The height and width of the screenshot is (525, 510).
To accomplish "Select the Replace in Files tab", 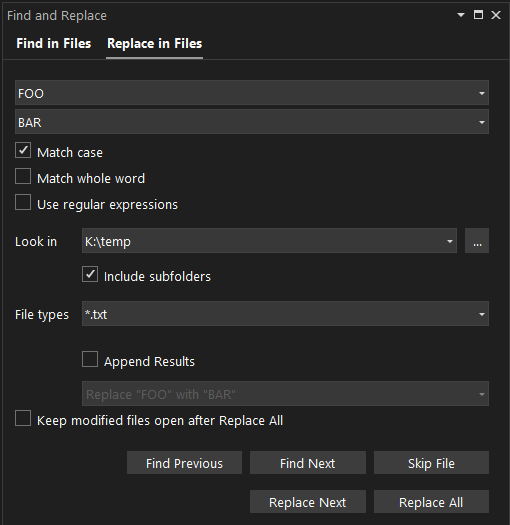I will click(154, 44).
